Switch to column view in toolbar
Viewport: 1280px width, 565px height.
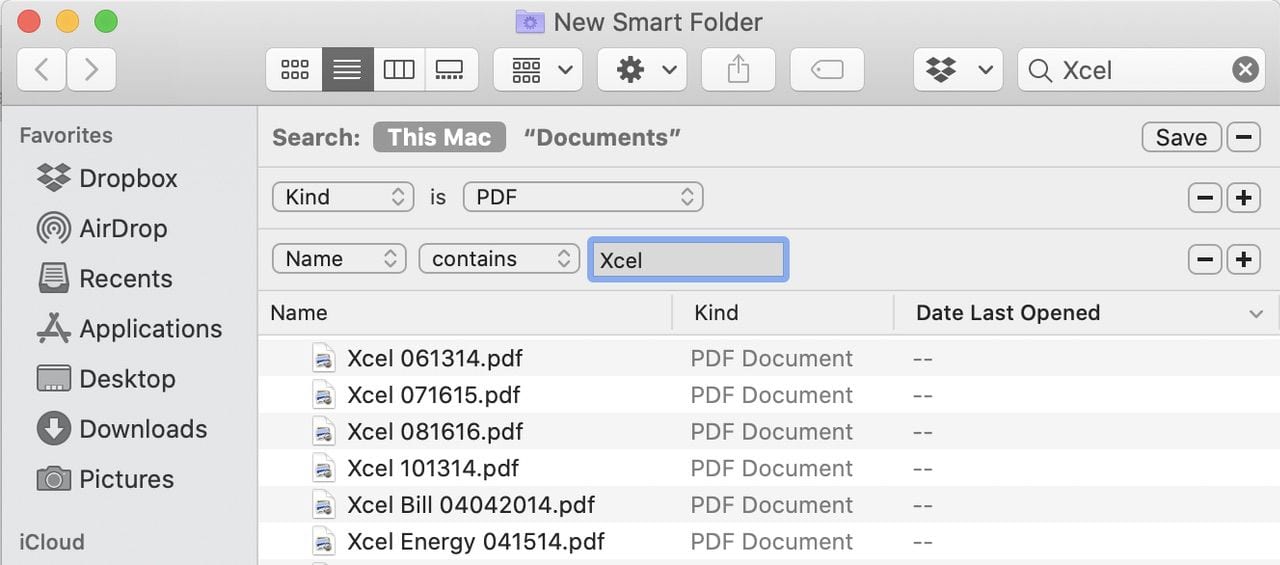399,70
